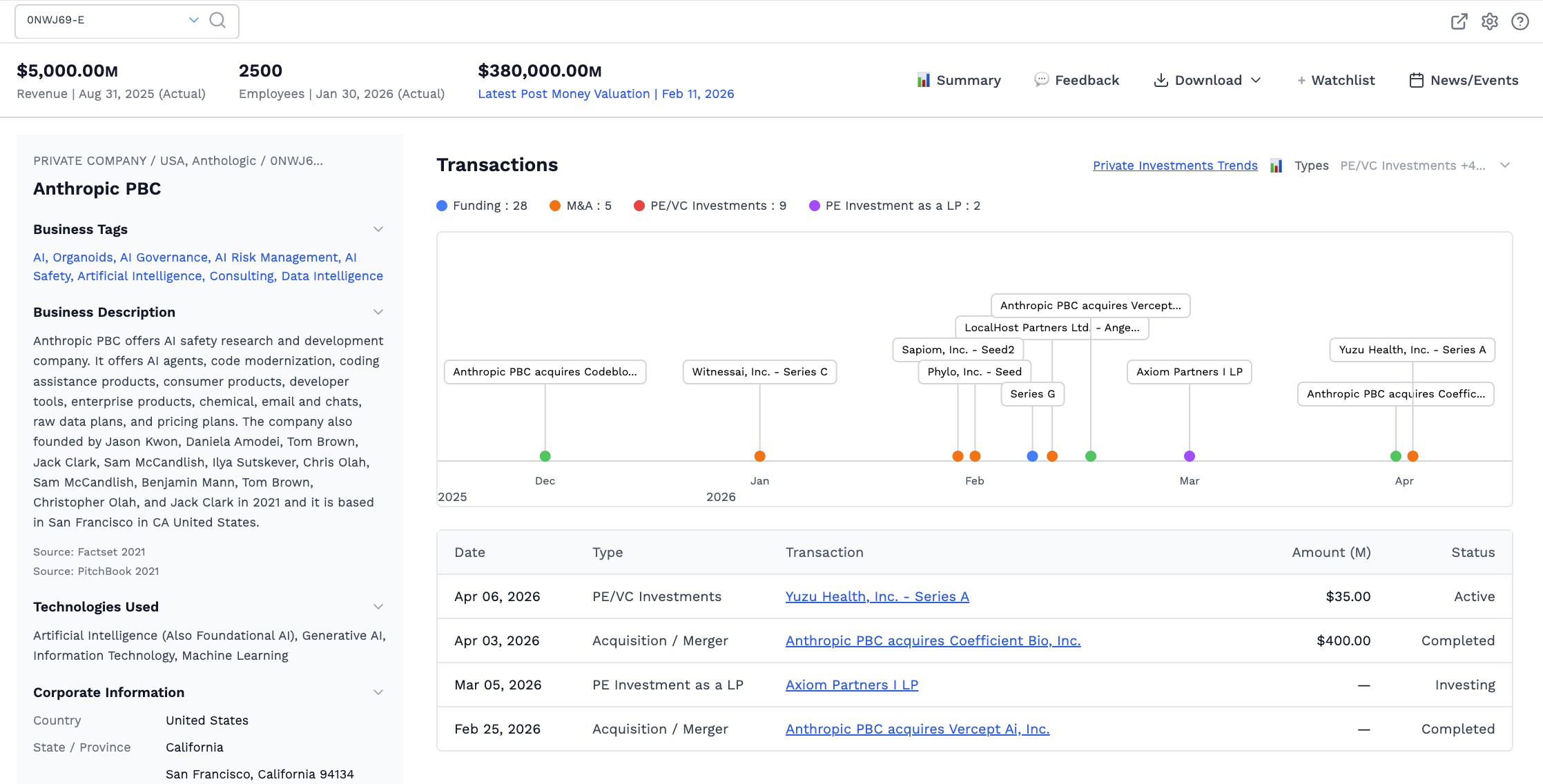Click the Date column header
Viewport: 1543px width, 784px height.
[470, 553]
